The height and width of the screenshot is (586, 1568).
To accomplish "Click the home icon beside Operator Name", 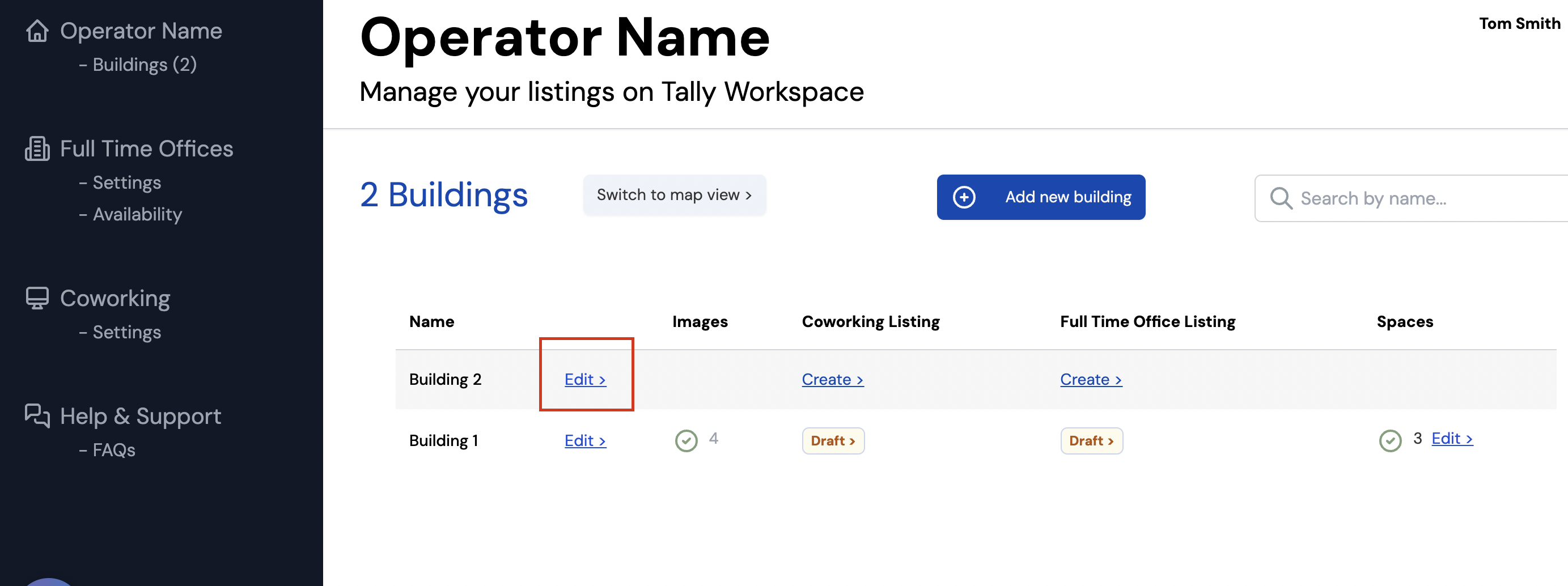I will coord(37,31).
